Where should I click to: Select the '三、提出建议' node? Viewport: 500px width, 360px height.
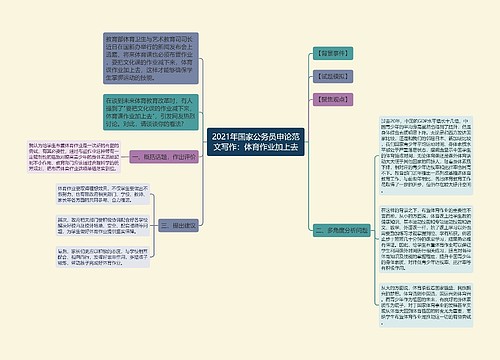(x=178, y=226)
